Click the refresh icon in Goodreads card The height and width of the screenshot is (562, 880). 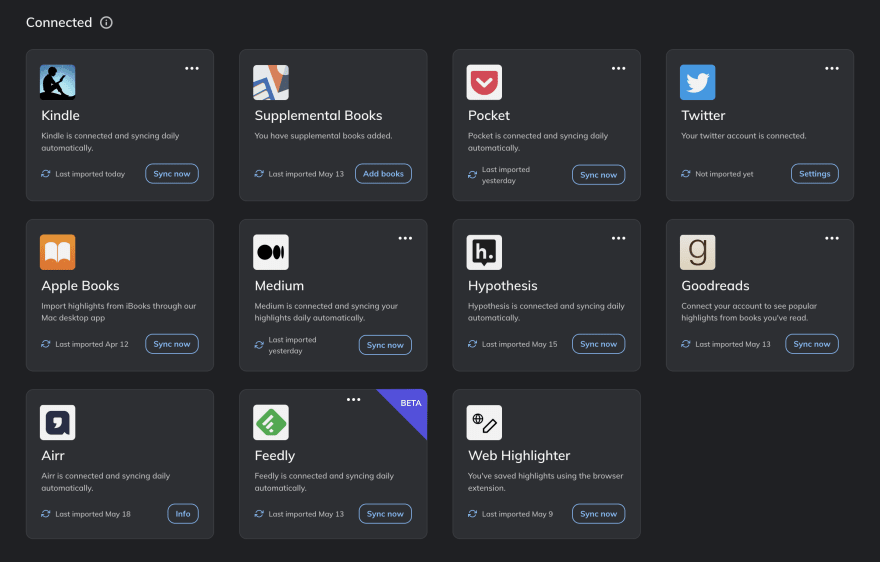click(x=686, y=344)
